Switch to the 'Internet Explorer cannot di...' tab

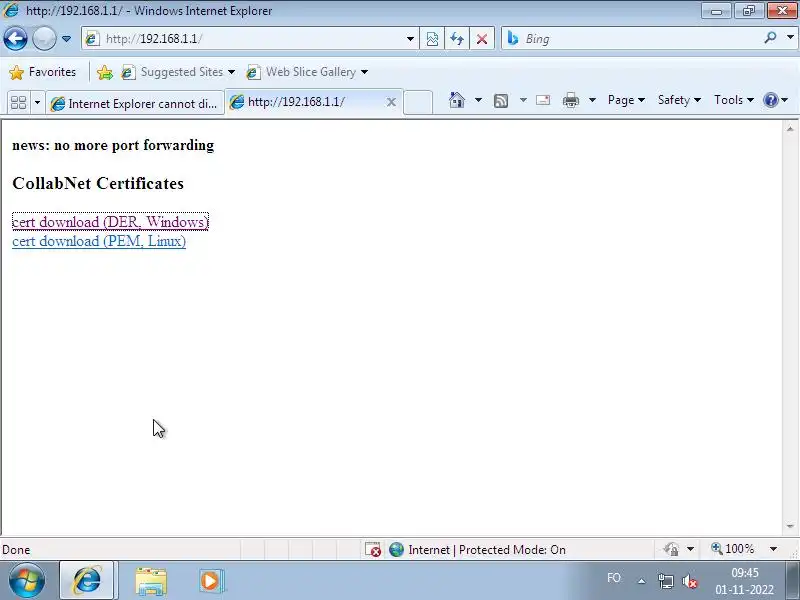point(135,104)
